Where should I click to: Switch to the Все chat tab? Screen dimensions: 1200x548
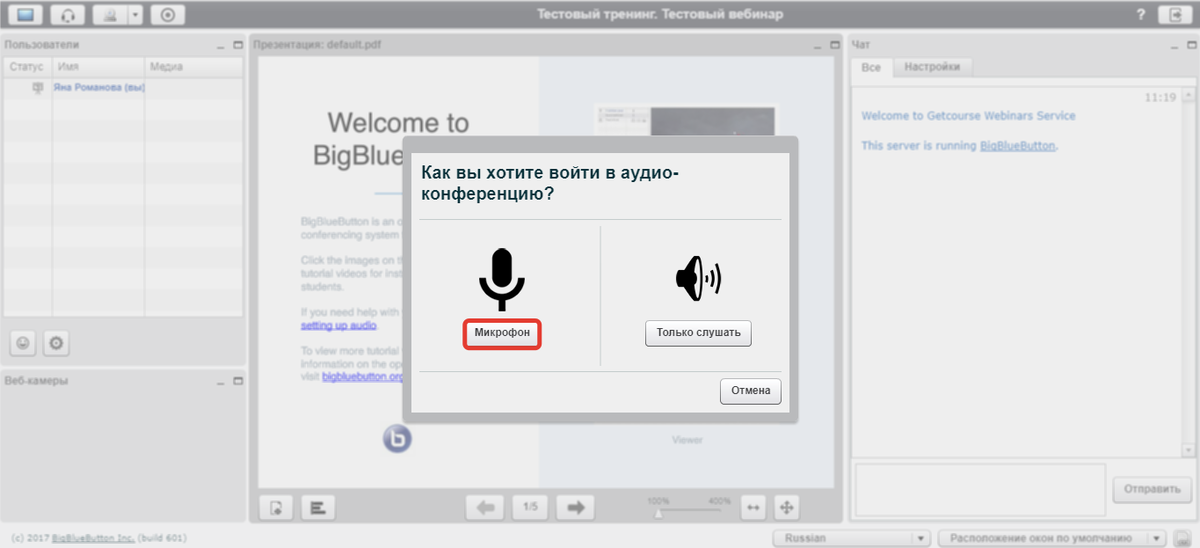[x=871, y=67]
